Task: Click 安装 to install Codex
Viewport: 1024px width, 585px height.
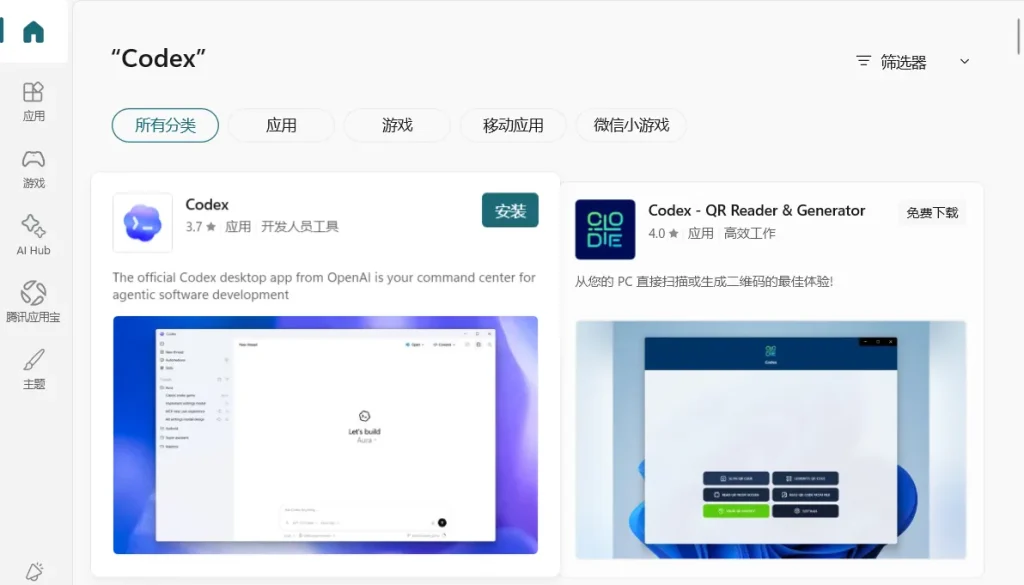Action: tap(510, 210)
